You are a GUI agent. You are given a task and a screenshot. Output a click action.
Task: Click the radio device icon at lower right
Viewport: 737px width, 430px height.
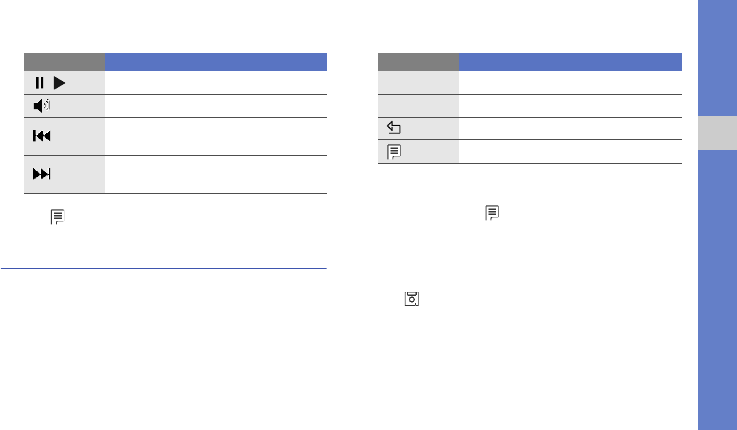[x=411, y=298]
